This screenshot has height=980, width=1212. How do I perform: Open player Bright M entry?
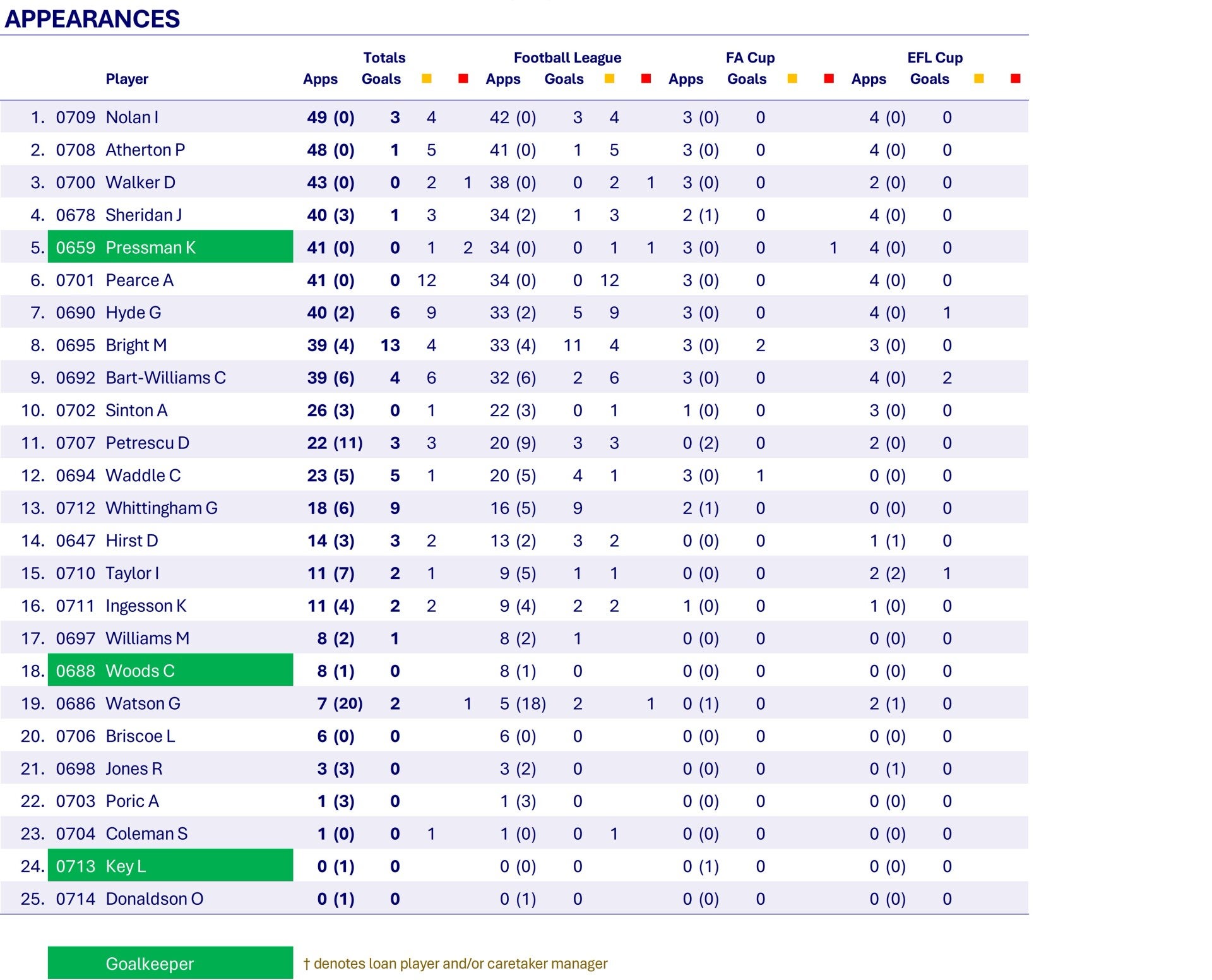136,345
